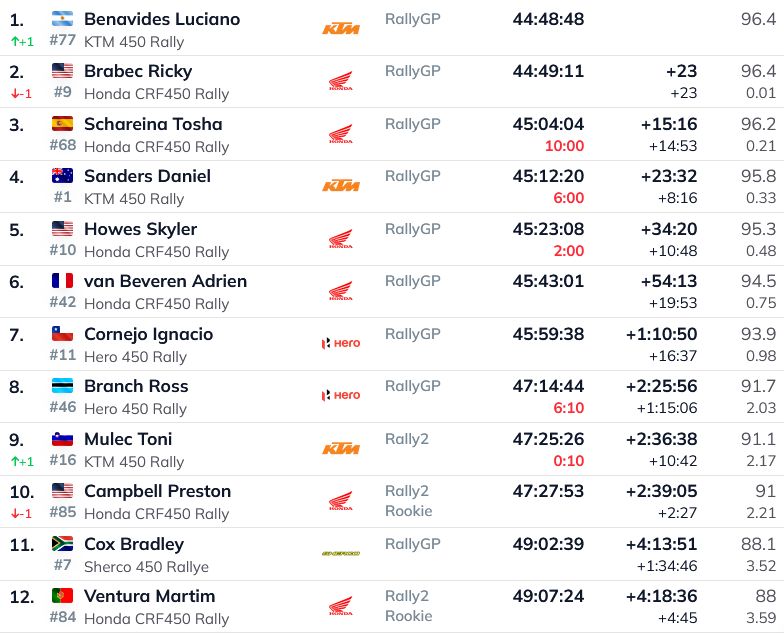784x634 pixels.
Task: Click the Honda logo in Brabec Ricky's row
Action: [340, 81]
